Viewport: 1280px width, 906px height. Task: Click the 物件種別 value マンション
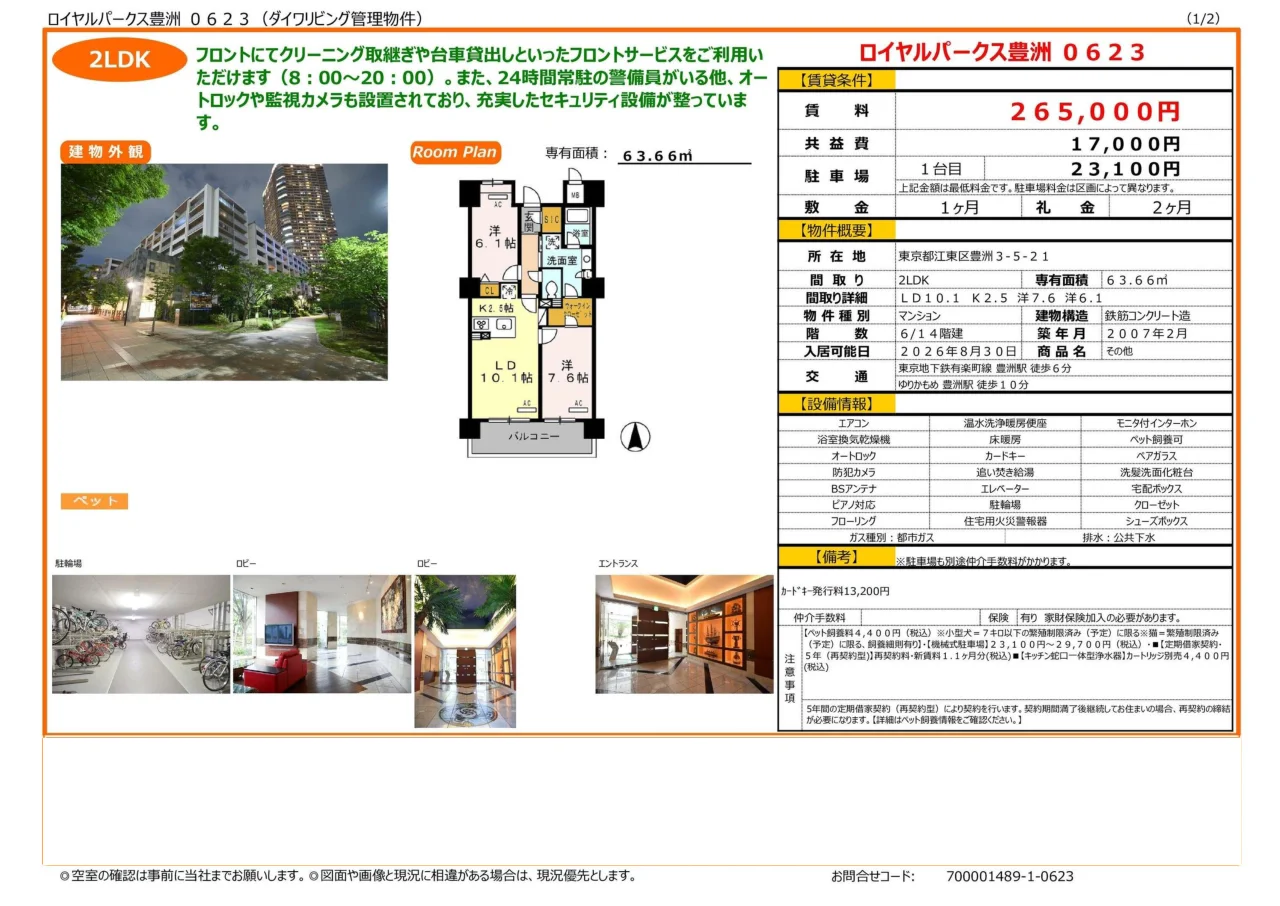click(920, 316)
